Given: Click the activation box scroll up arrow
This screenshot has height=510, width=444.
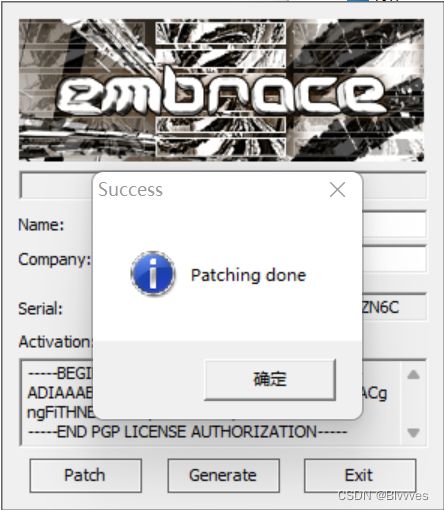Looking at the screenshot, I should pyautogui.click(x=413, y=375).
